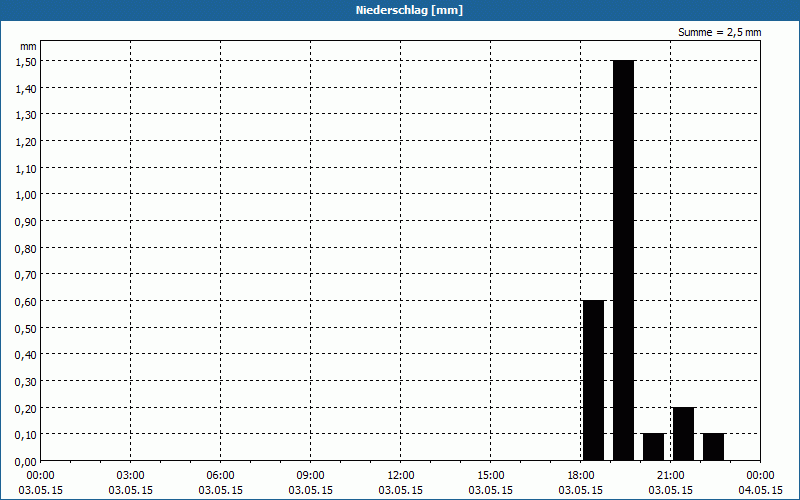Click the Niederschlag [mm] title bar
This screenshot has height=500, width=800.
click(400, 10)
